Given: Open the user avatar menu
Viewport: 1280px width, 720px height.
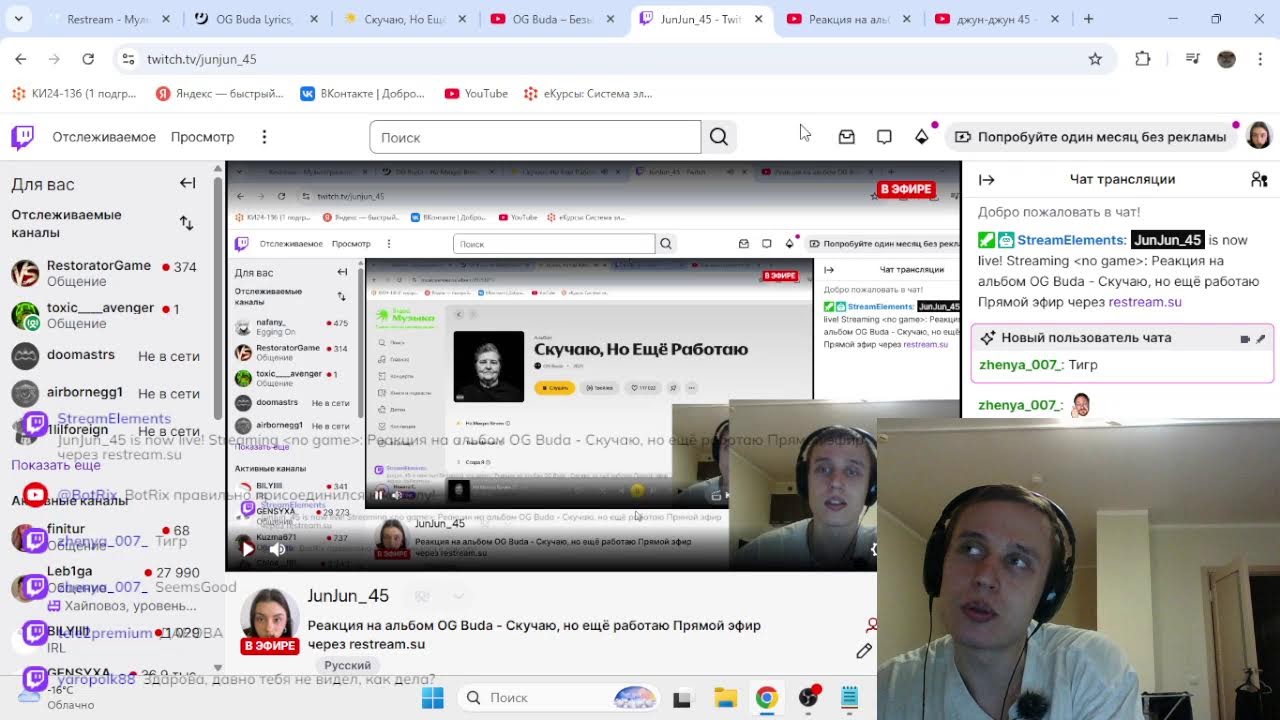Looking at the screenshot, I should (x=1259, y=136).
